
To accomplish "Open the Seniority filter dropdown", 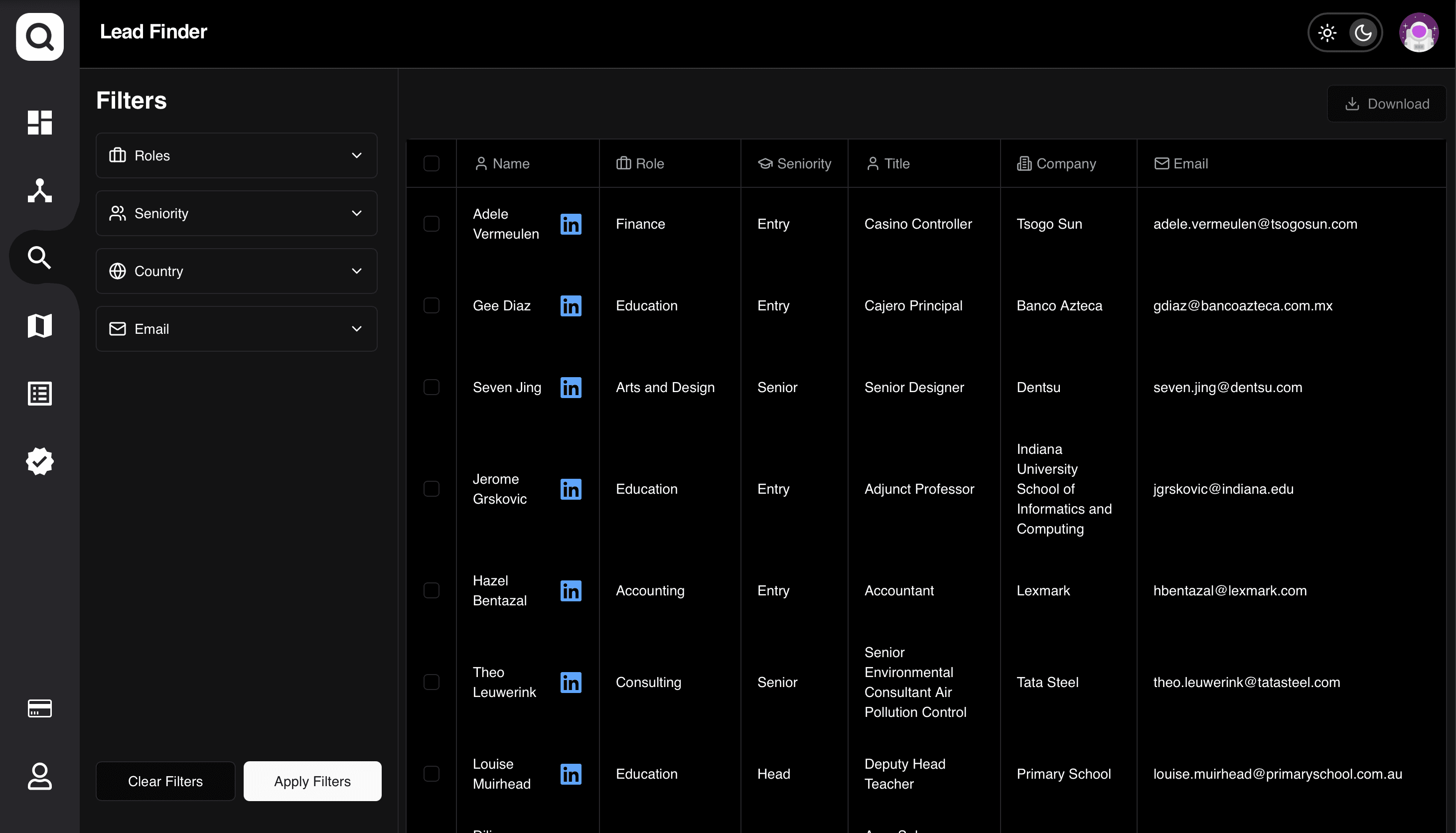I will click(x=236, y=213).
